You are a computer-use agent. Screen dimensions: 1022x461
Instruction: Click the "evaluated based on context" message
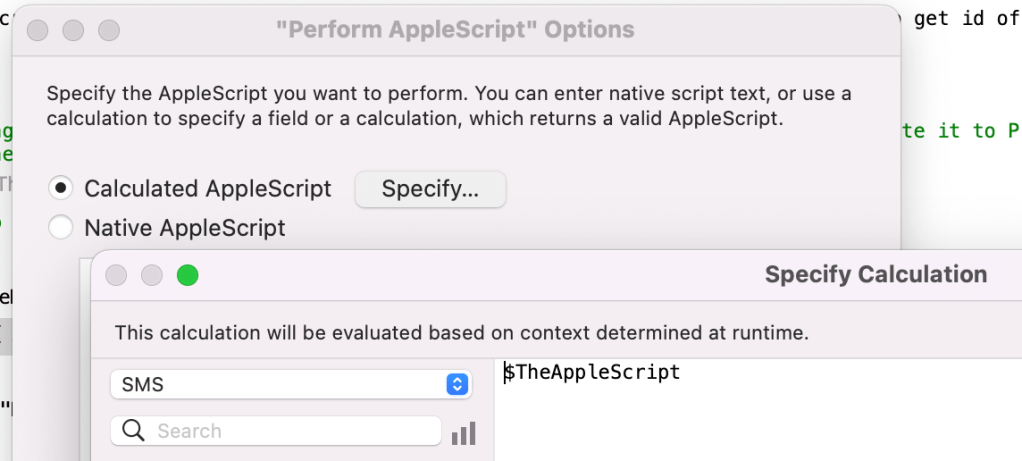(x=461, y=332)
